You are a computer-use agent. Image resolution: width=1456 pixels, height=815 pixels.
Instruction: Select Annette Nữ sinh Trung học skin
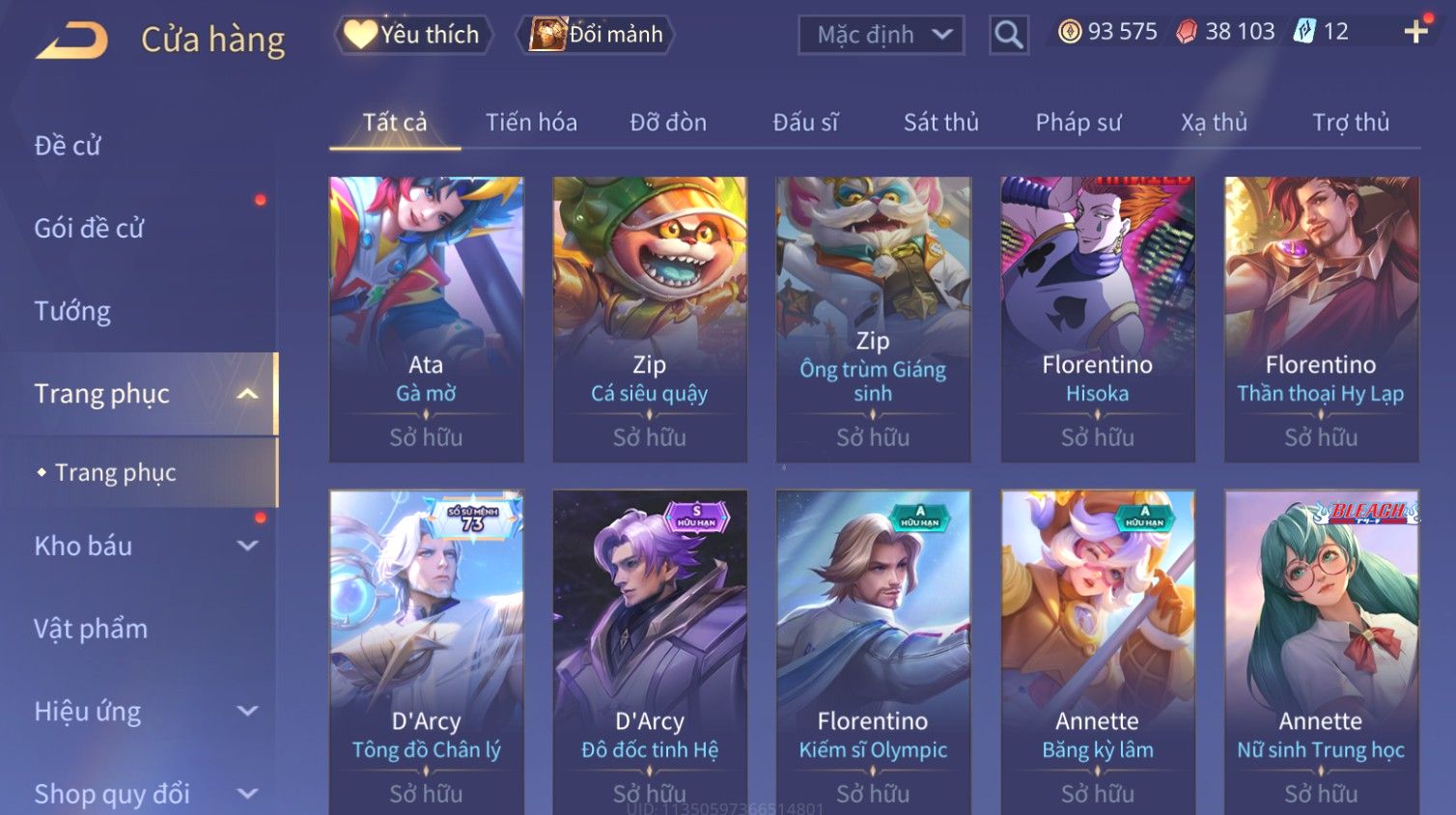coord(1322,652)
